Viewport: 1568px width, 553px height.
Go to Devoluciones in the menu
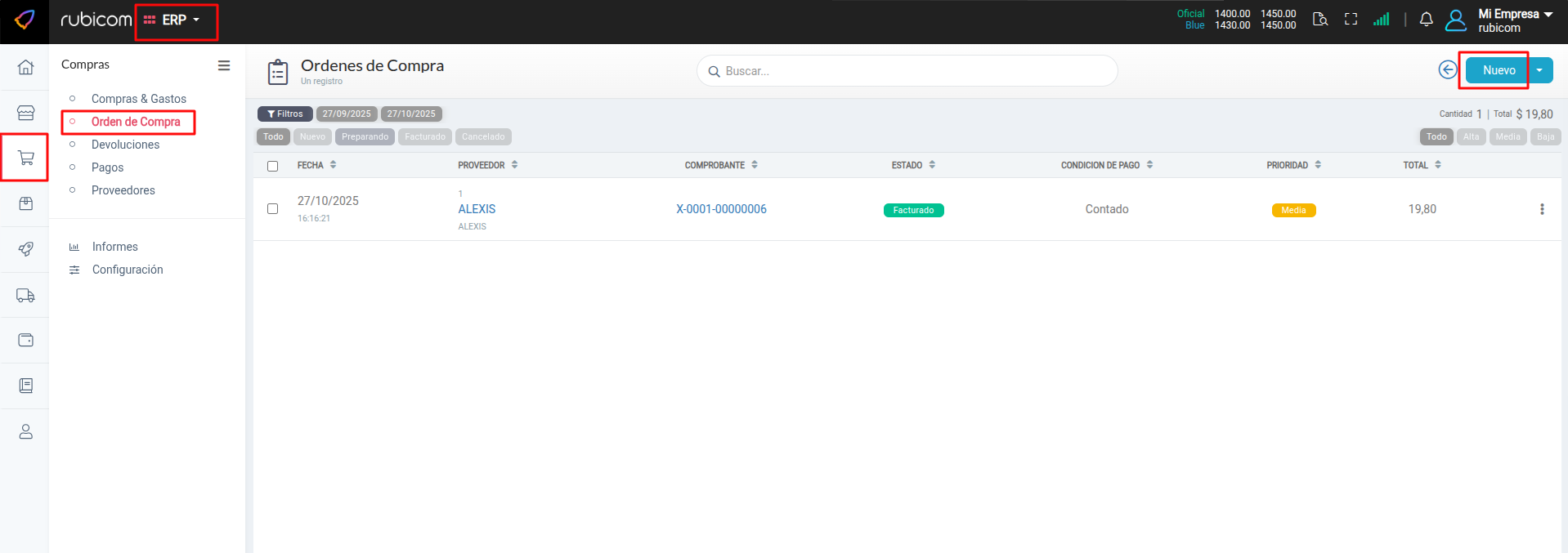125,145
